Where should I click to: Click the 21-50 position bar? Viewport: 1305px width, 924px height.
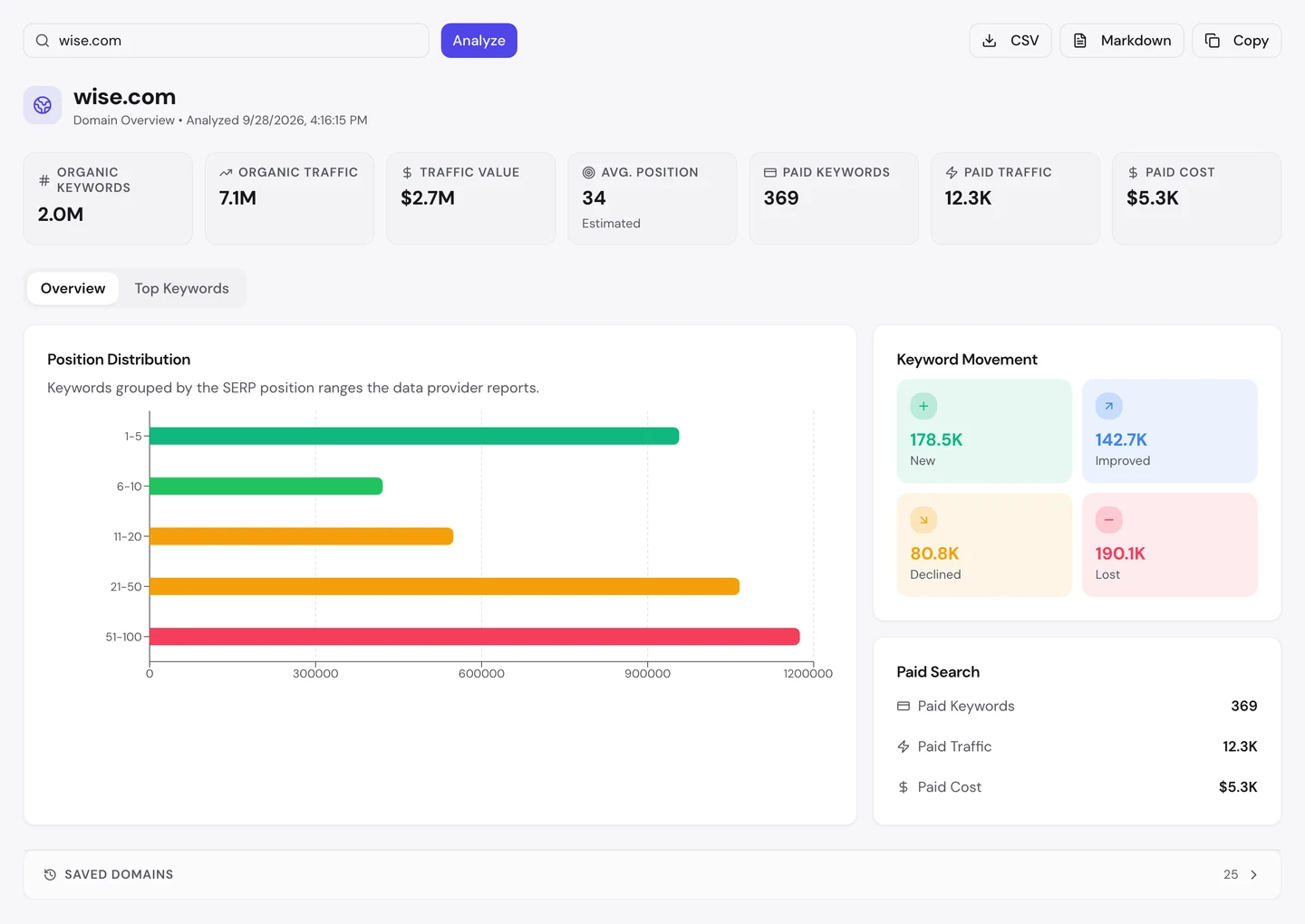coord(445,587)
